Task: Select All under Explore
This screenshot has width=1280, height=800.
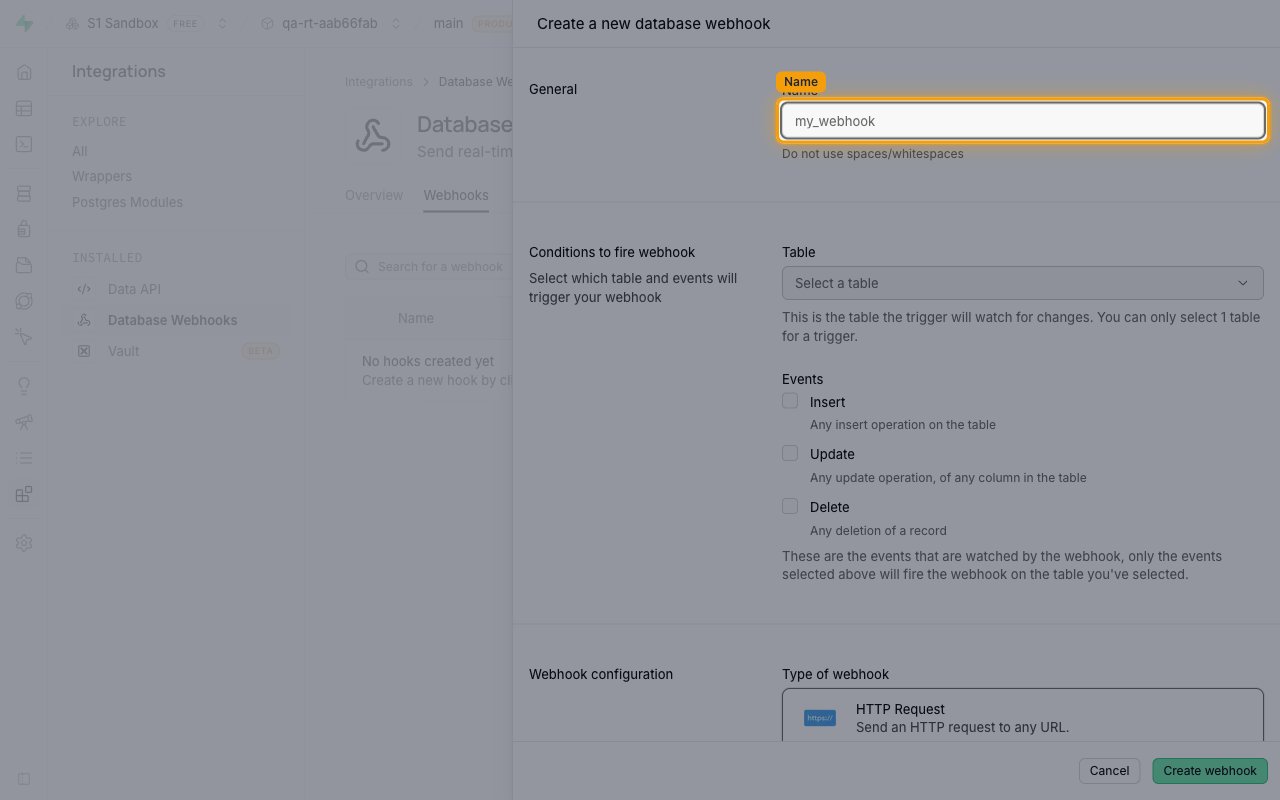Action: pyautogui.click(x=80, y=151)
